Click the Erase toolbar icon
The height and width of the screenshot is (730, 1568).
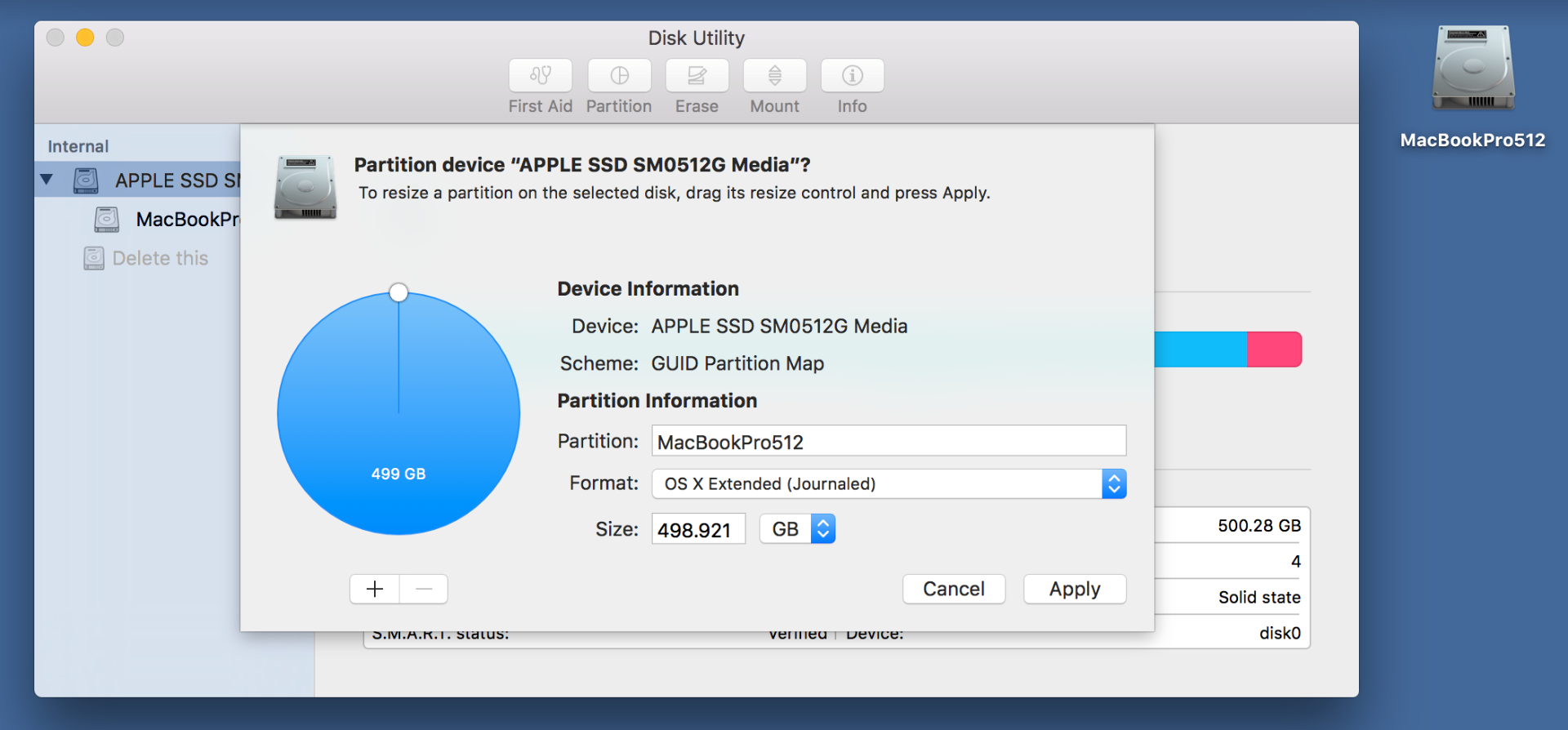coord(697,76)
